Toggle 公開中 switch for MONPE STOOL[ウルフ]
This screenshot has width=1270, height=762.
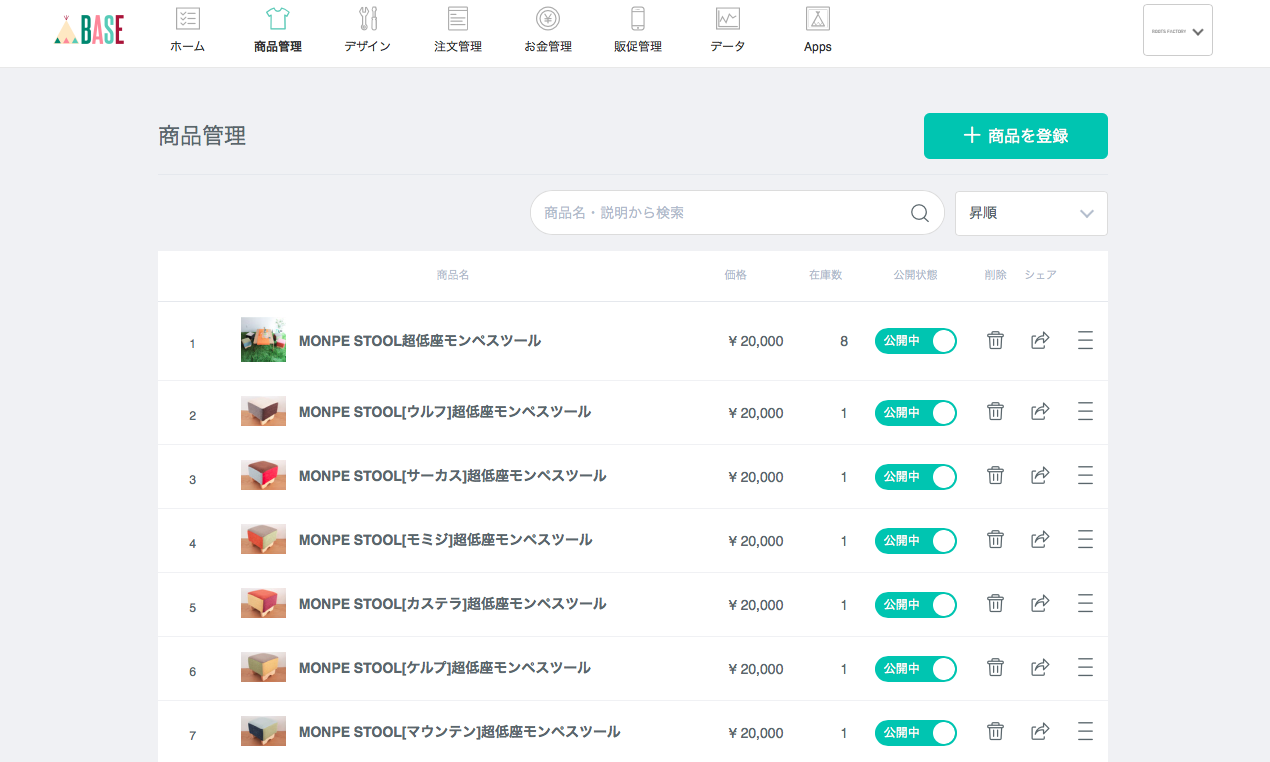coord(915,413)
